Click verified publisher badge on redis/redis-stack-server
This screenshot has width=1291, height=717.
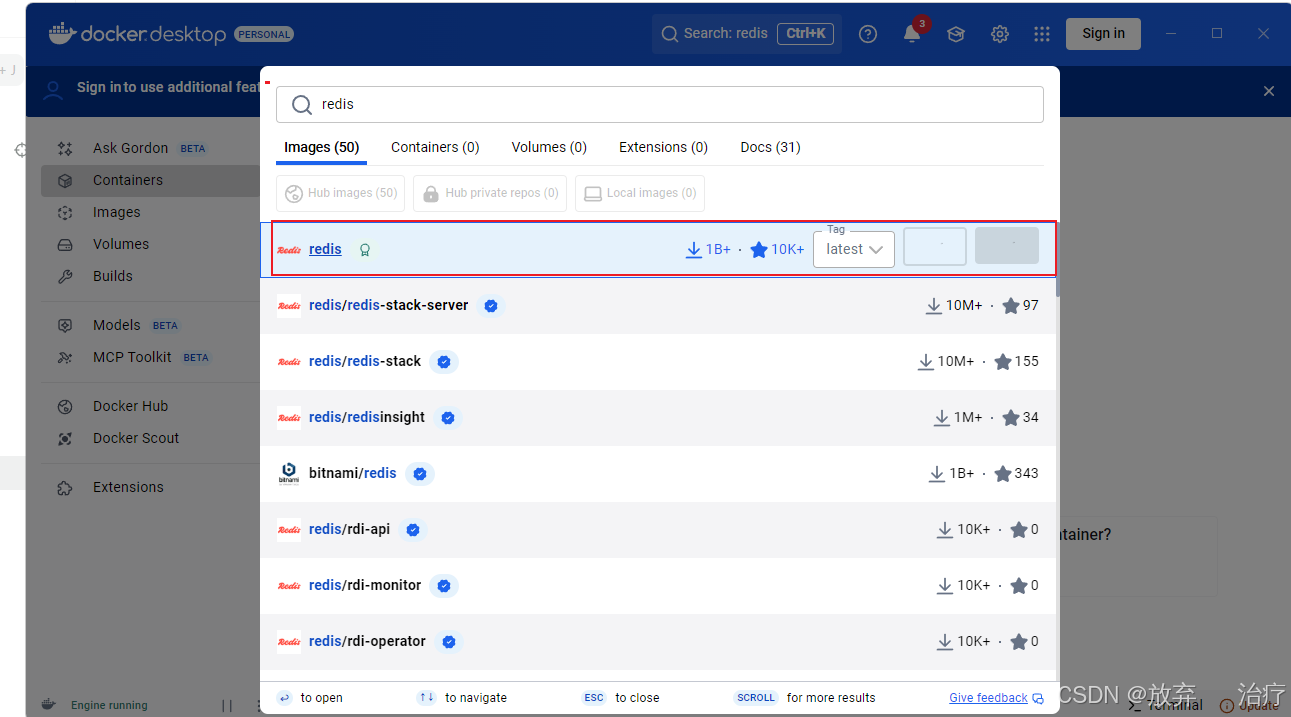[491, 306]
